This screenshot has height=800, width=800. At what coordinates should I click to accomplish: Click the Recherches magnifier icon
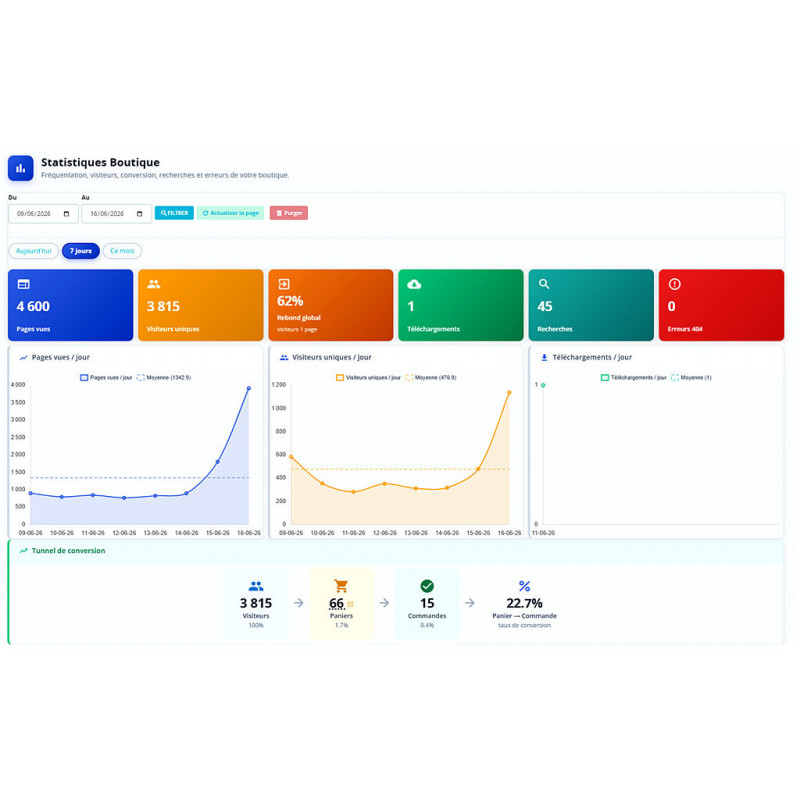click(544, 284)
